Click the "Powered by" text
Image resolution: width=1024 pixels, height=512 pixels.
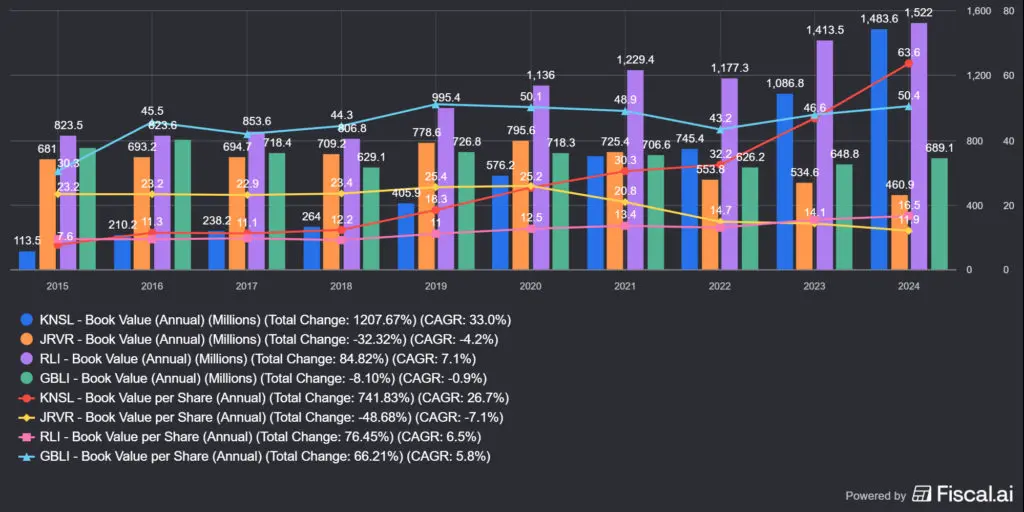point(875,495)
